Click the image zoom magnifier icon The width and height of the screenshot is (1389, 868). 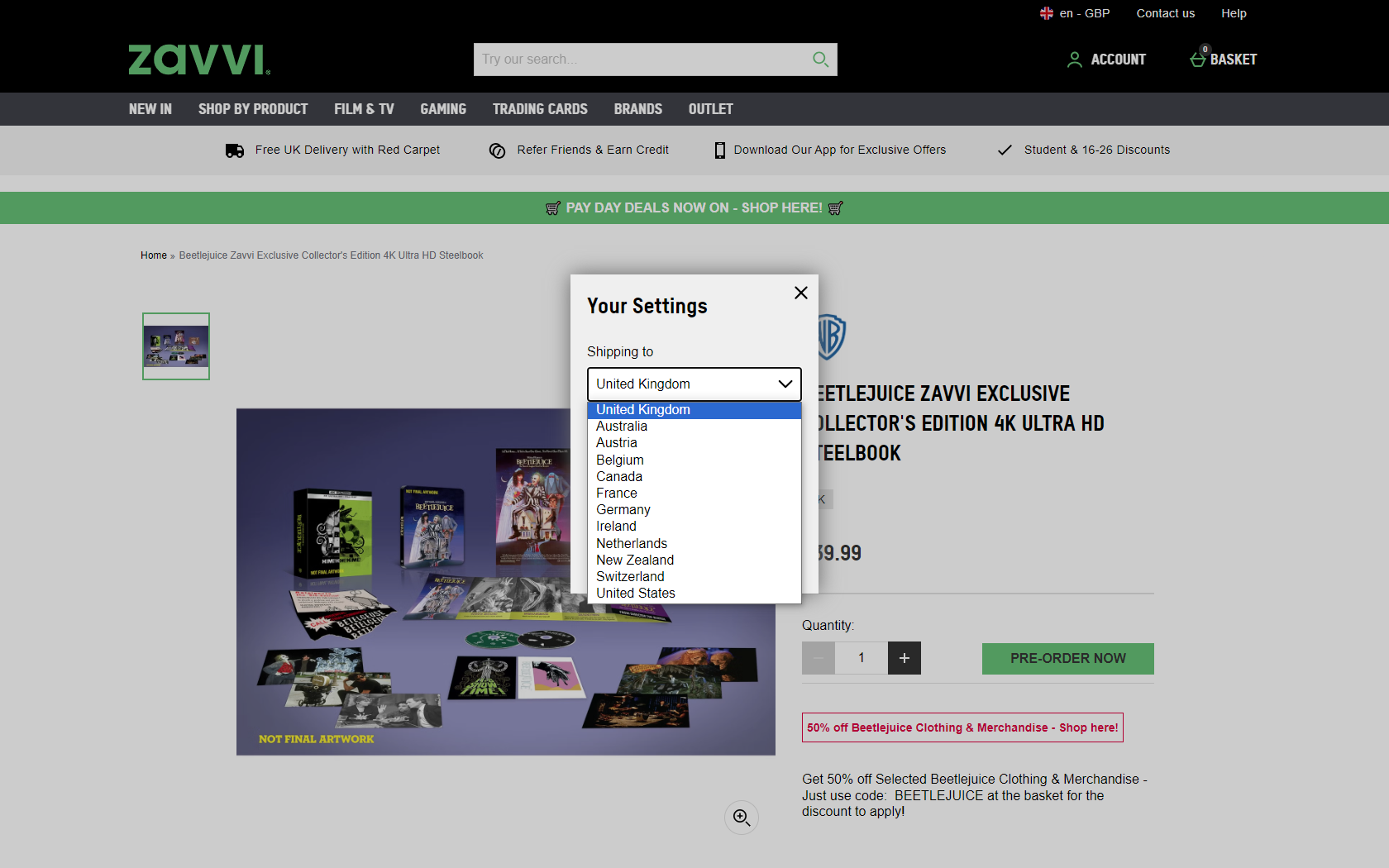point(742,818)
